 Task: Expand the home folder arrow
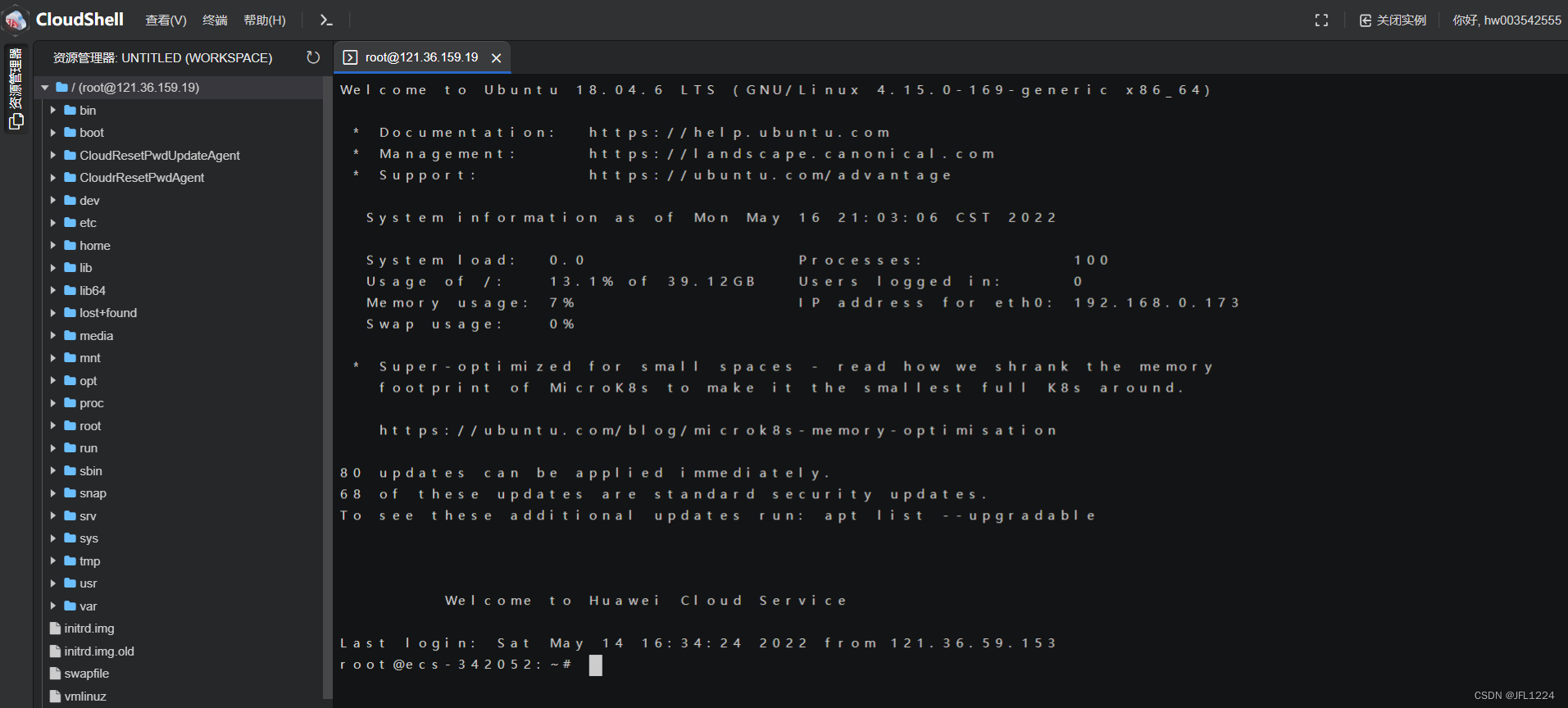click(x=53, y=245)
